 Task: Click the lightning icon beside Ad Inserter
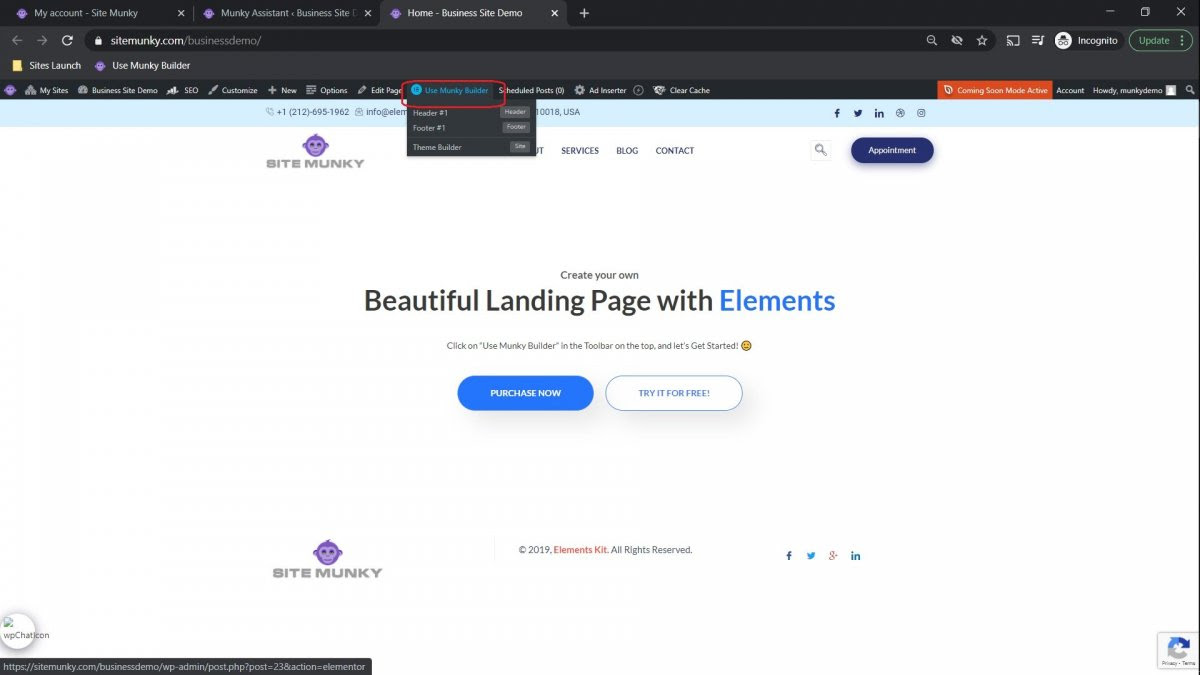(x=639, y=90)
